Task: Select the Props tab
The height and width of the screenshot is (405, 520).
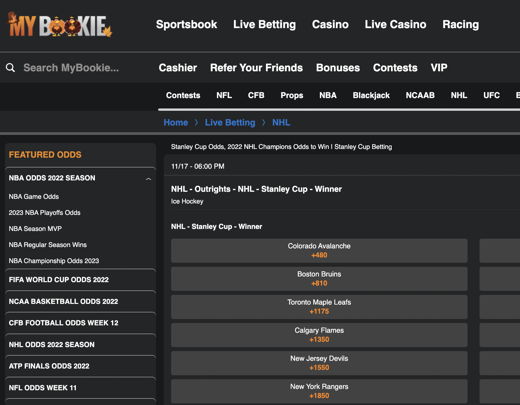Action: click(x=292, y=95)
